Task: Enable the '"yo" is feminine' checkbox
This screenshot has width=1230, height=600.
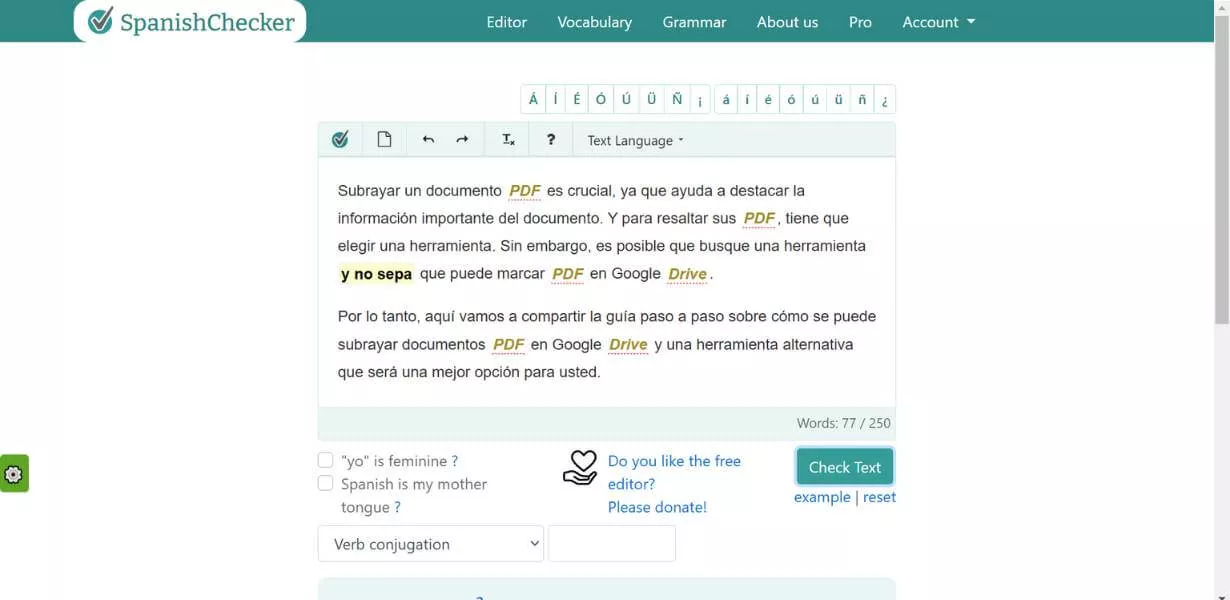Action: 325,460
